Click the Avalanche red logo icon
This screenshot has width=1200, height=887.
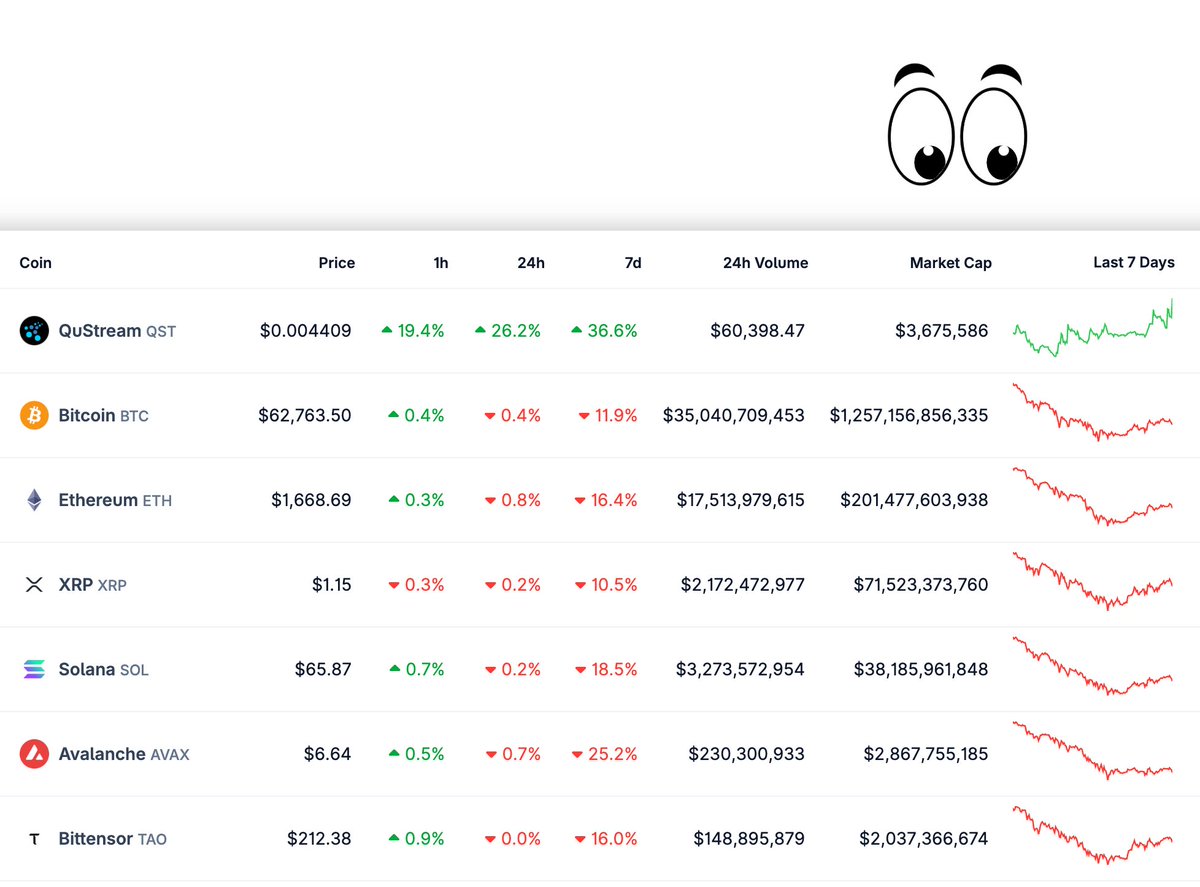pos(34,754)
